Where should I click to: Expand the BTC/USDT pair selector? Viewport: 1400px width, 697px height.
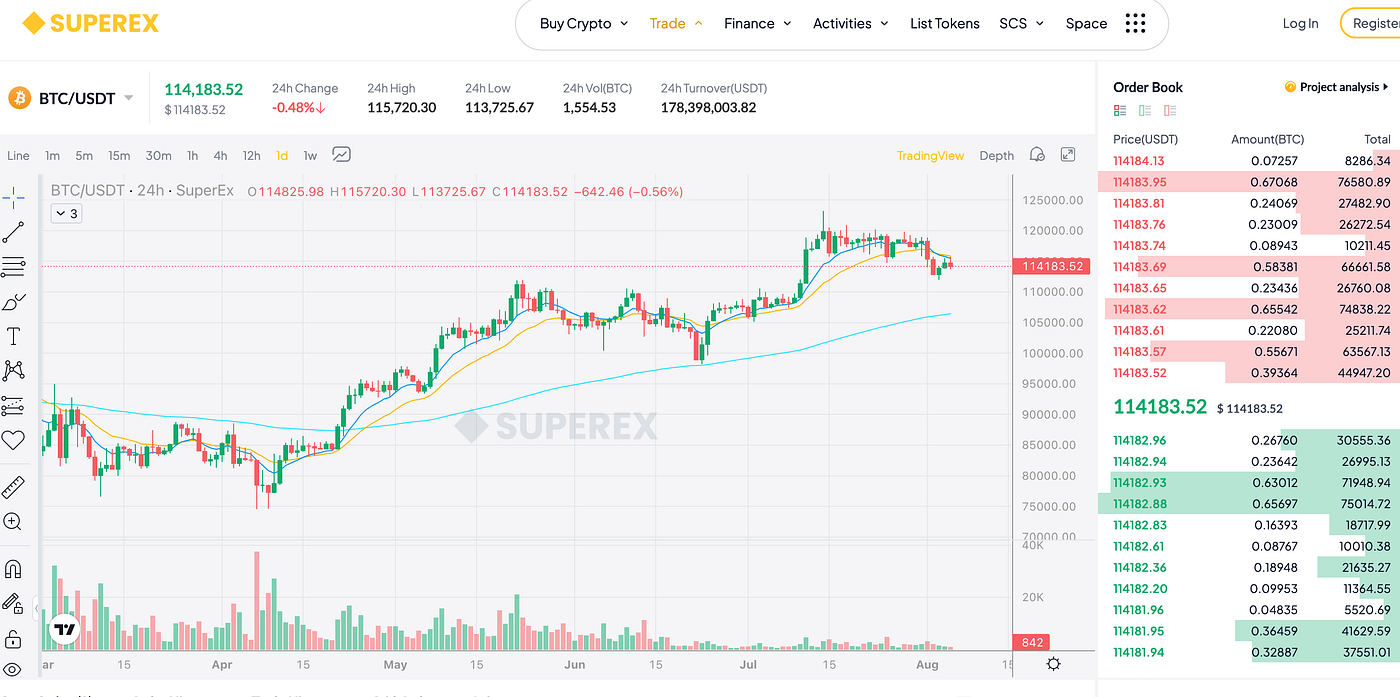[x=128, y=98]
